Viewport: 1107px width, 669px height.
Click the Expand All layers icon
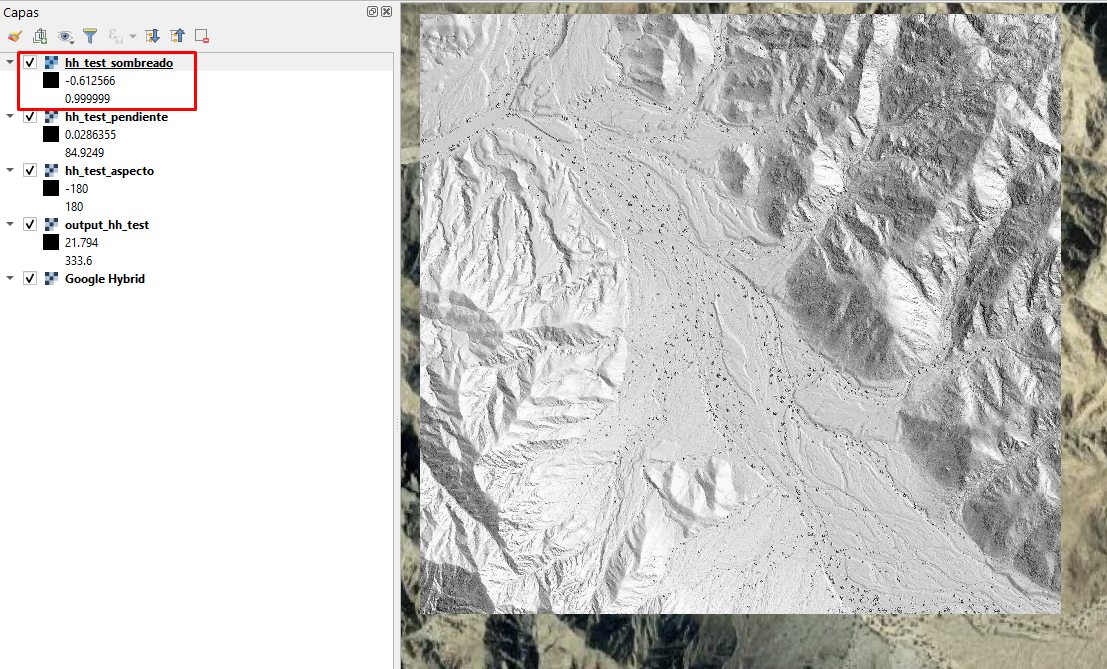(152, 35)
